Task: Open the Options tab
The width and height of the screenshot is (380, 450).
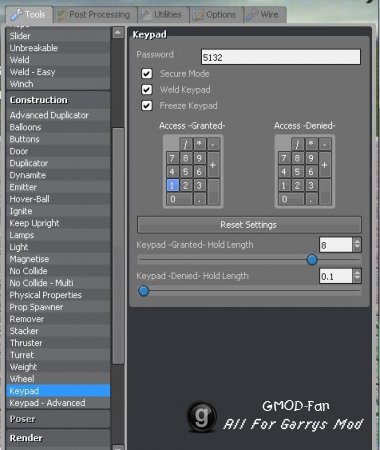Action: click(x=217, y=15)
